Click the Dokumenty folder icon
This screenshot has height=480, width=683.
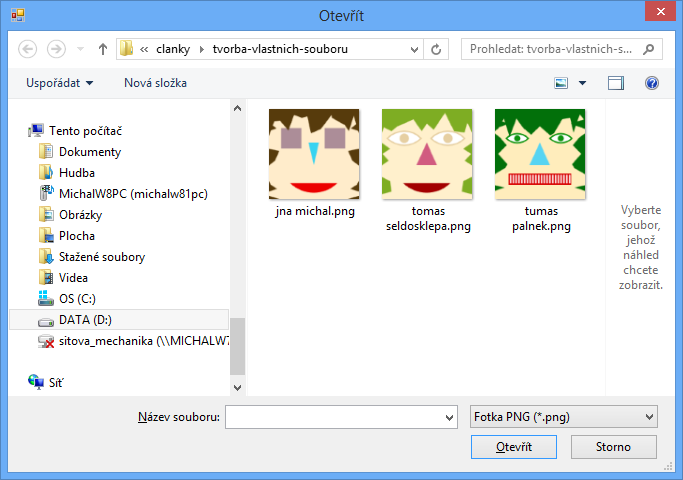(46, 152)
